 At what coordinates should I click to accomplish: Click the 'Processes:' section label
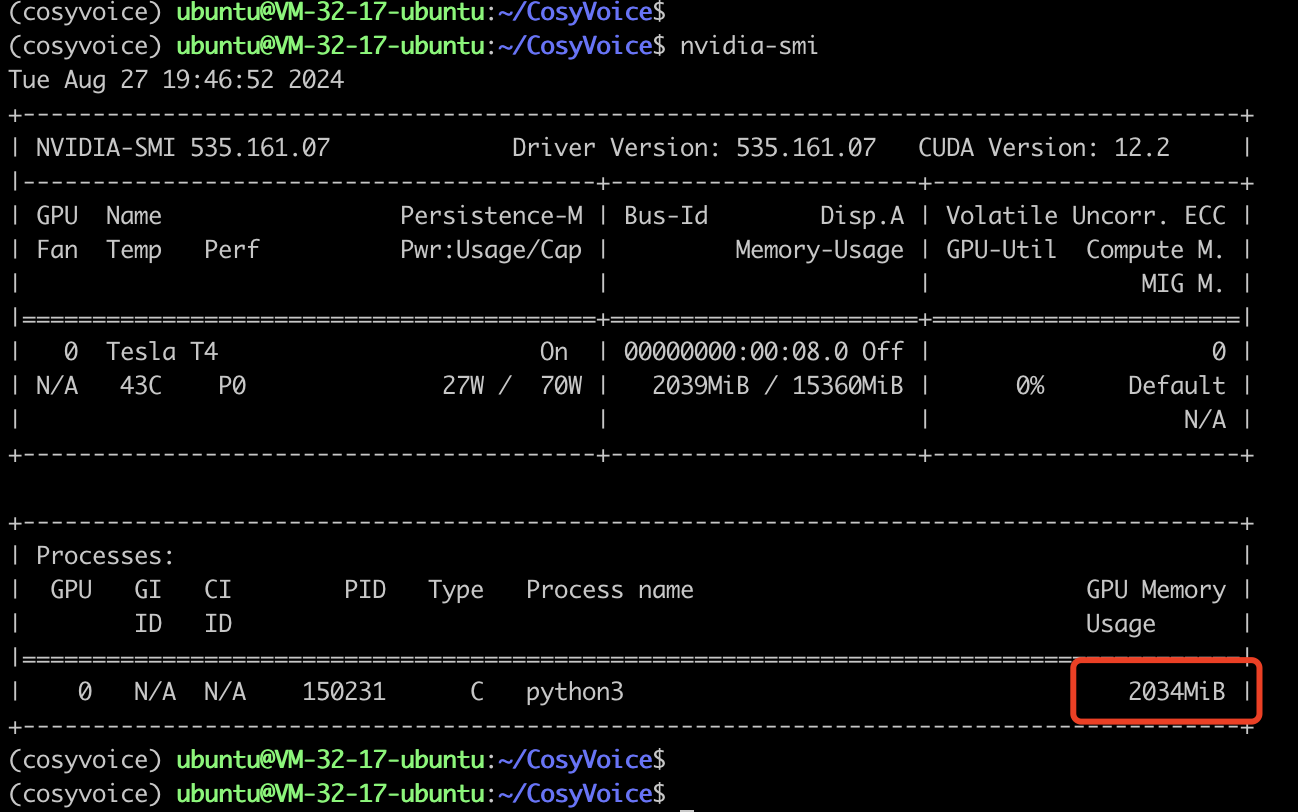tap(105, 556)
